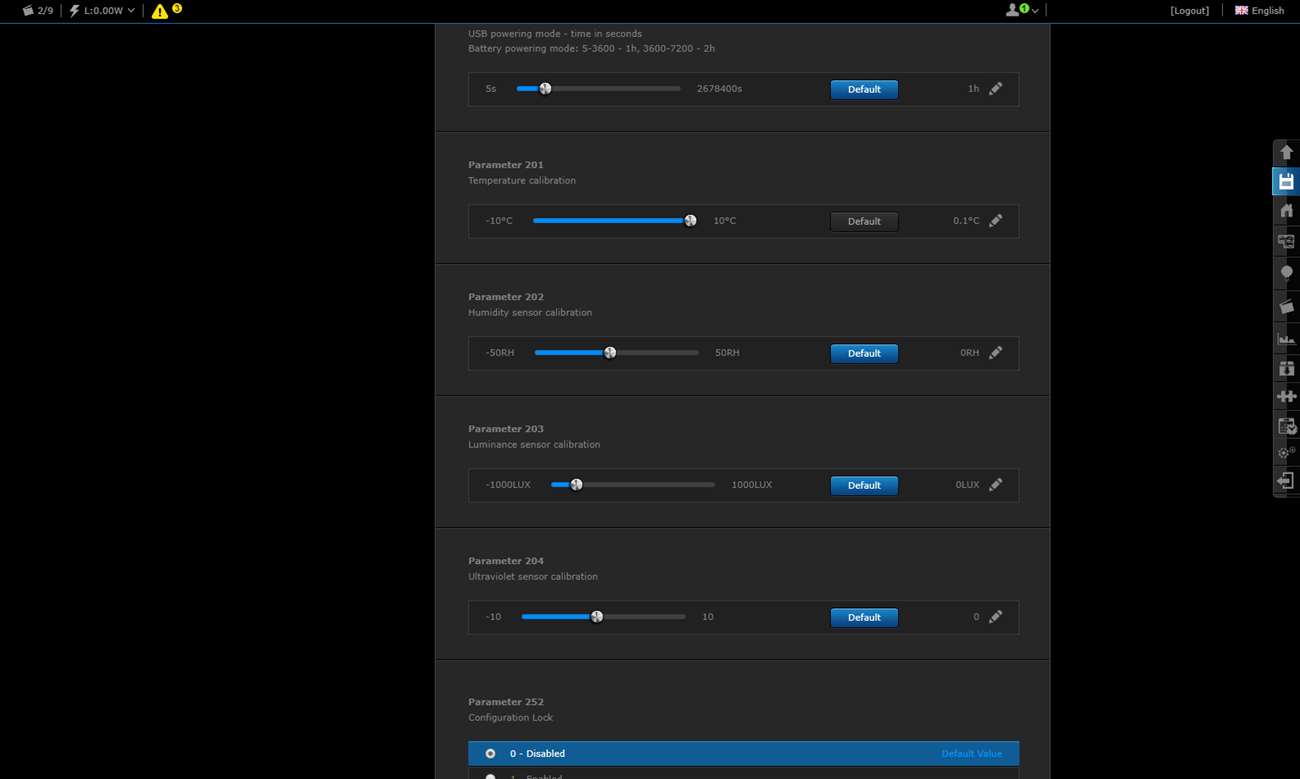Open the light bulb sidebar icon
Screen dimensions: 1300x779
coord(1286,272)
